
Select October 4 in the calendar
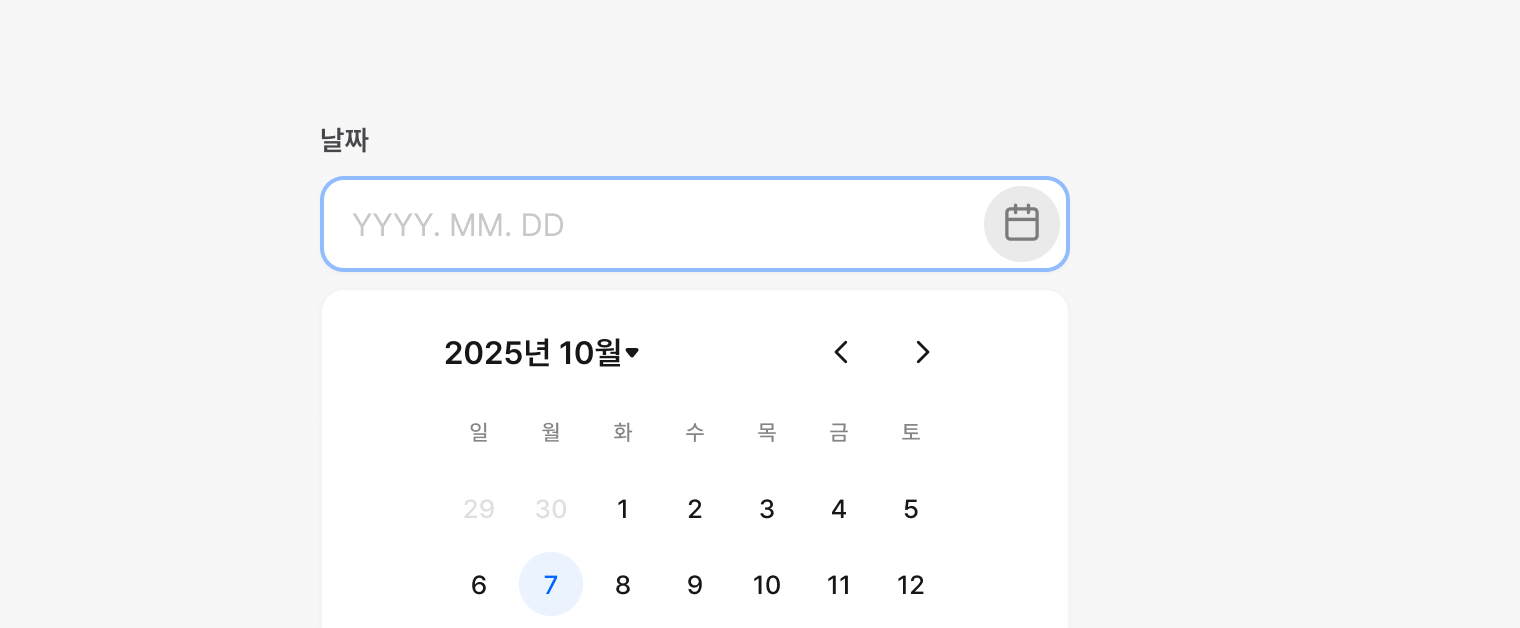839,510
